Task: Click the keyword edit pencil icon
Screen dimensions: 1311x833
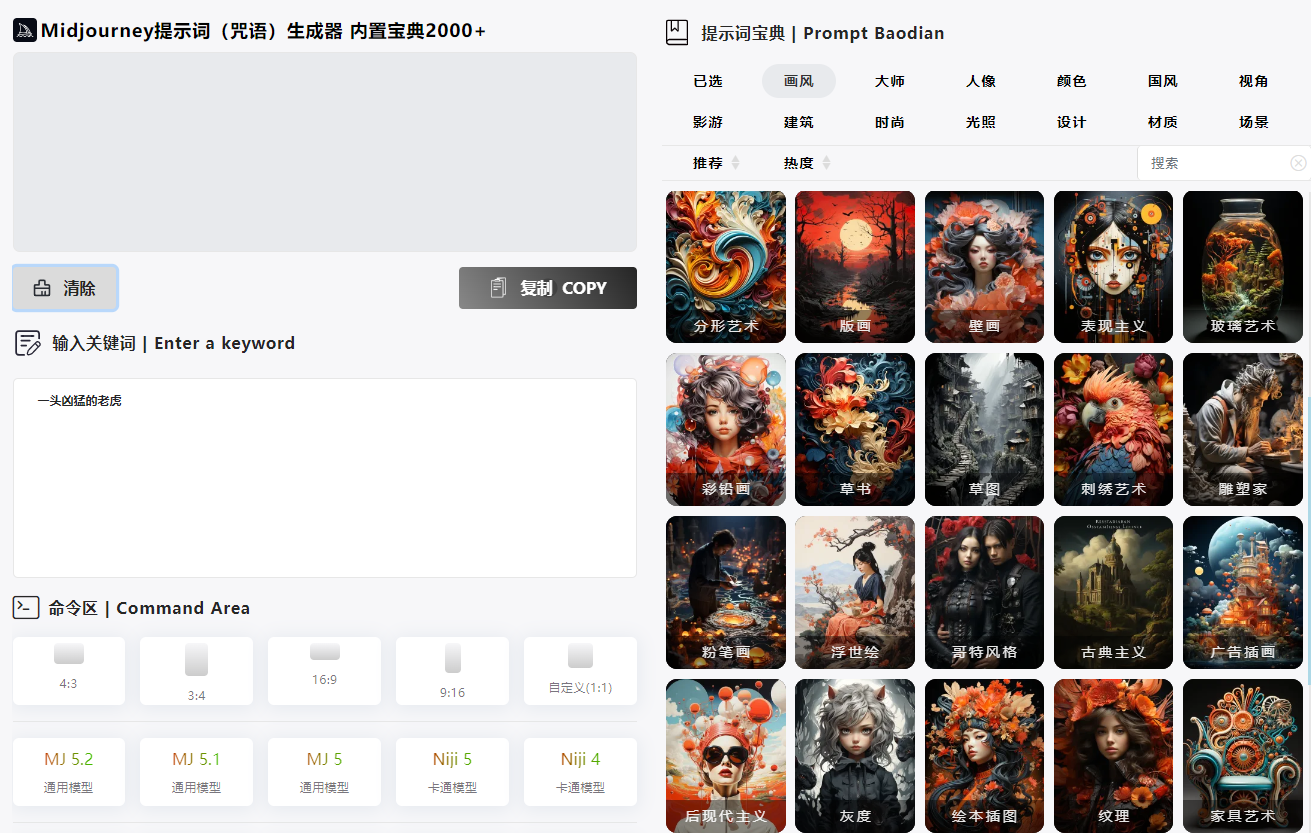Action: [27, 343]
